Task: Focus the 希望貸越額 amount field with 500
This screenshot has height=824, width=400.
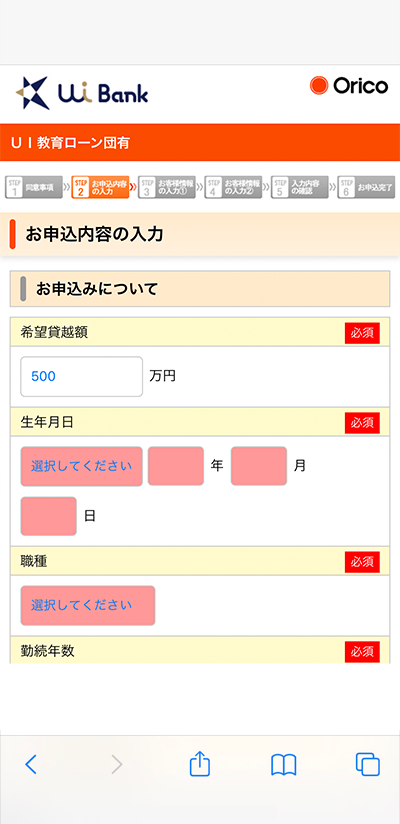Action: click(x=81, y=376)
